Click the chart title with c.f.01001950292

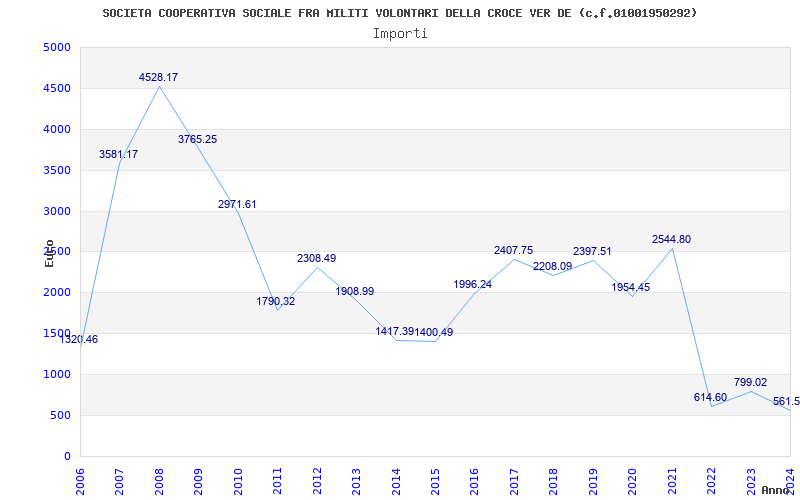[x=399, y=13]
